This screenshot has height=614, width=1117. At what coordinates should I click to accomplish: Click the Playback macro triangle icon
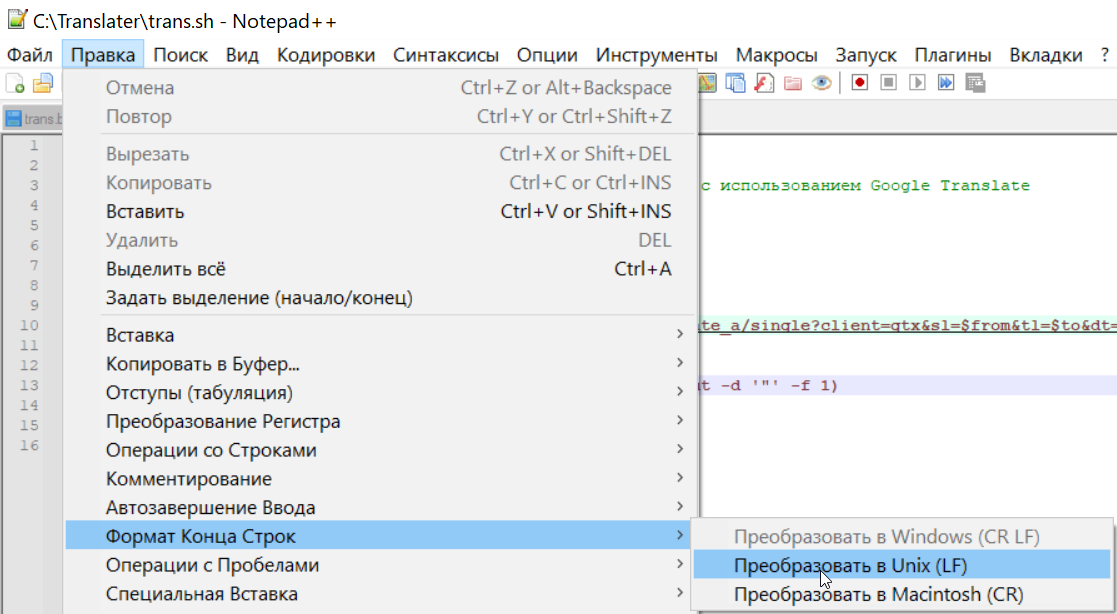[917, 83]
